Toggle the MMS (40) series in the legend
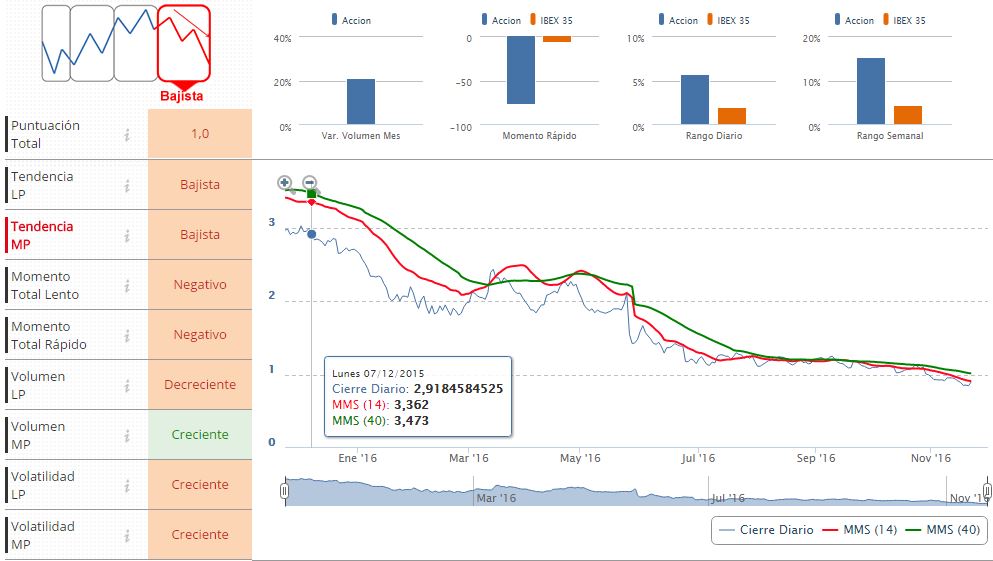This screenshot has width=993, height=561. (x=943, y=530)
